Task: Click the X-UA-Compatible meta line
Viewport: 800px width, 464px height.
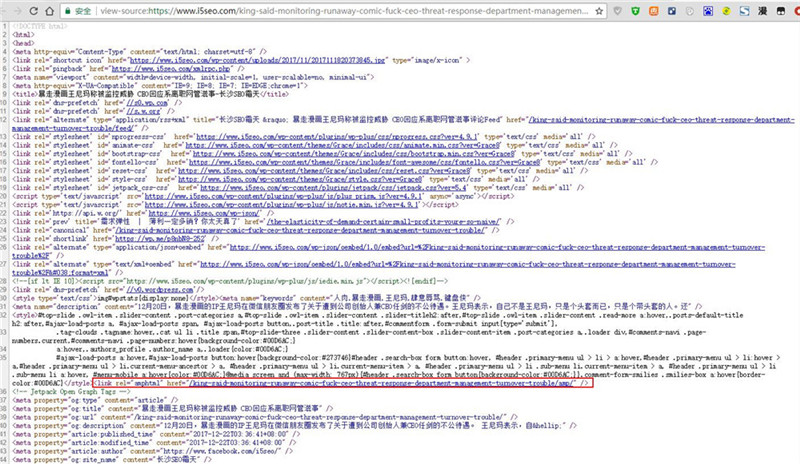Action: tap(160, 86)
